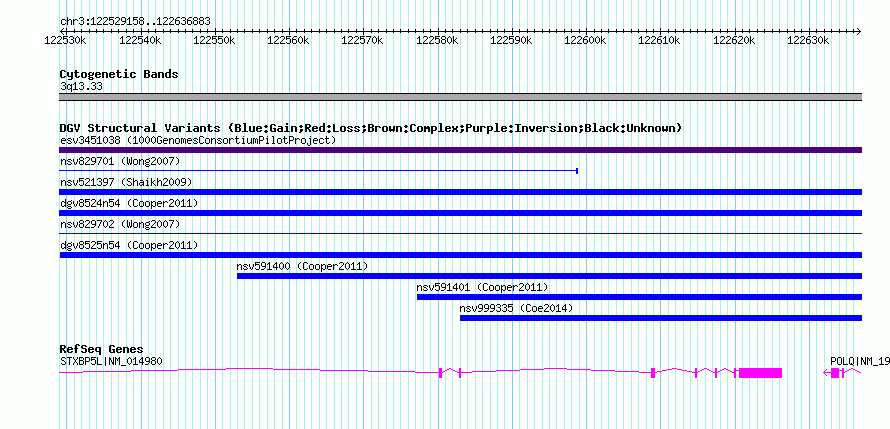Open the dgv8524n54 (Cooper2011) label
This screenshot has height=429, width=890.
[129, 203]
